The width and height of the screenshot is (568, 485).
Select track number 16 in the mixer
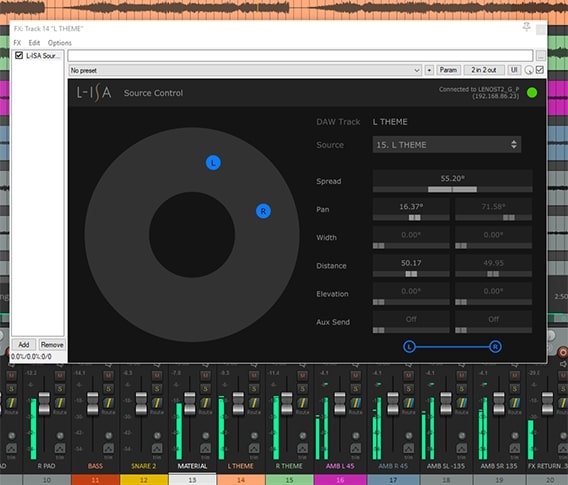(x=341, y=480)
